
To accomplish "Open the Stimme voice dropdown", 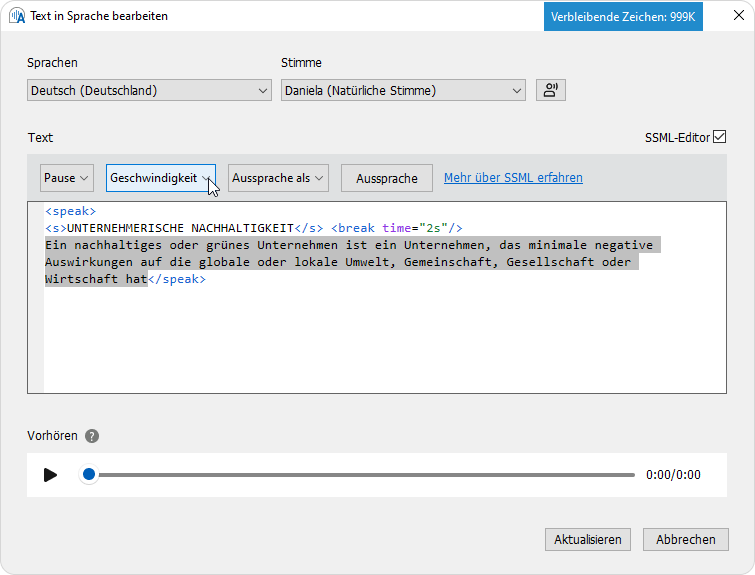I will click(403, 90).
